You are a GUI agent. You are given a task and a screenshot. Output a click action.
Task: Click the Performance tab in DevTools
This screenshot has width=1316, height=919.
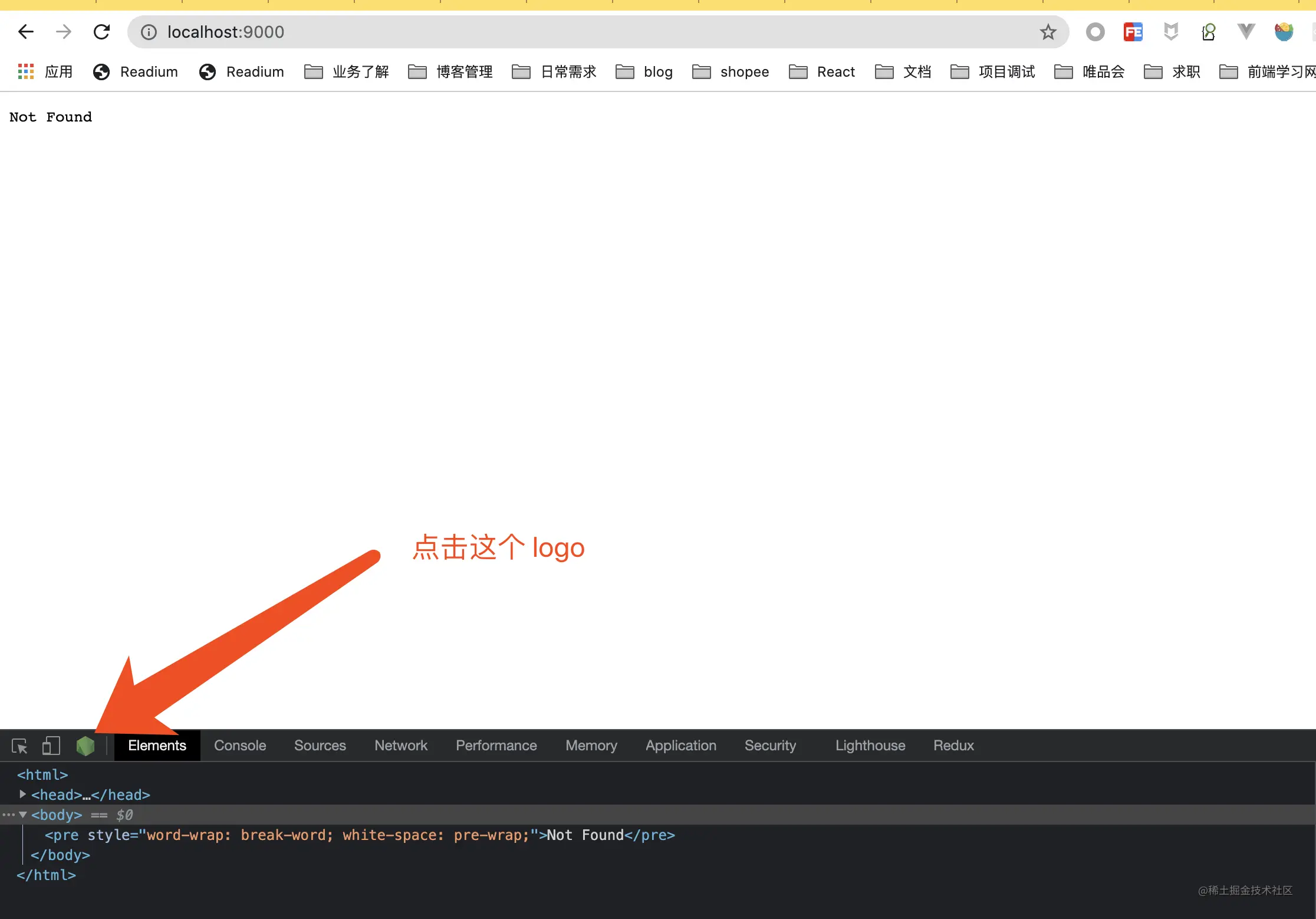point(496,745)
